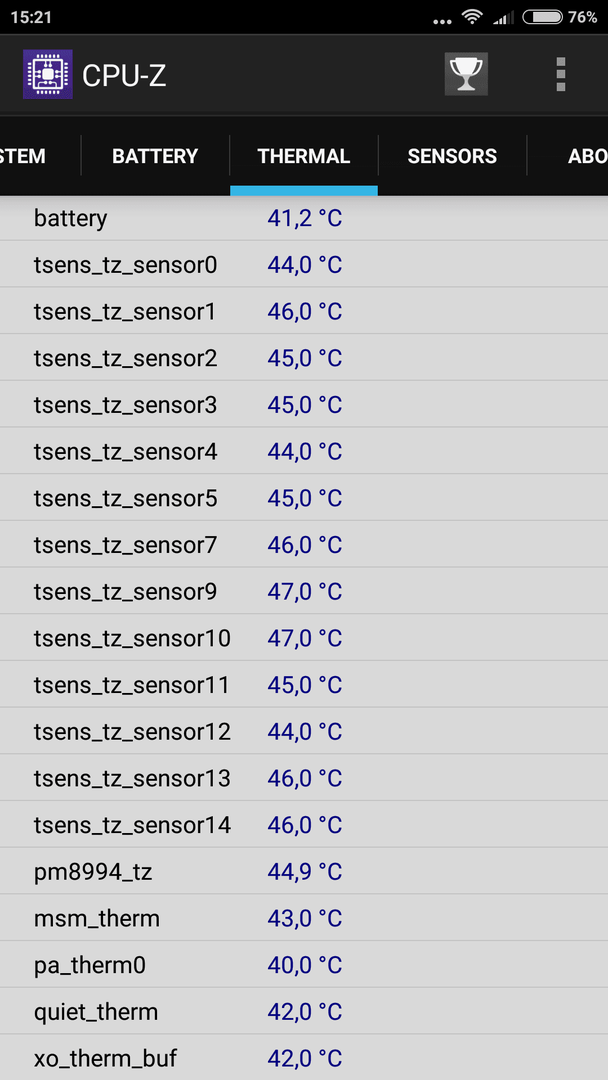Open the trophy validation icon
The width and height of the screenshot is (608, 1080).
pos(466,74)
